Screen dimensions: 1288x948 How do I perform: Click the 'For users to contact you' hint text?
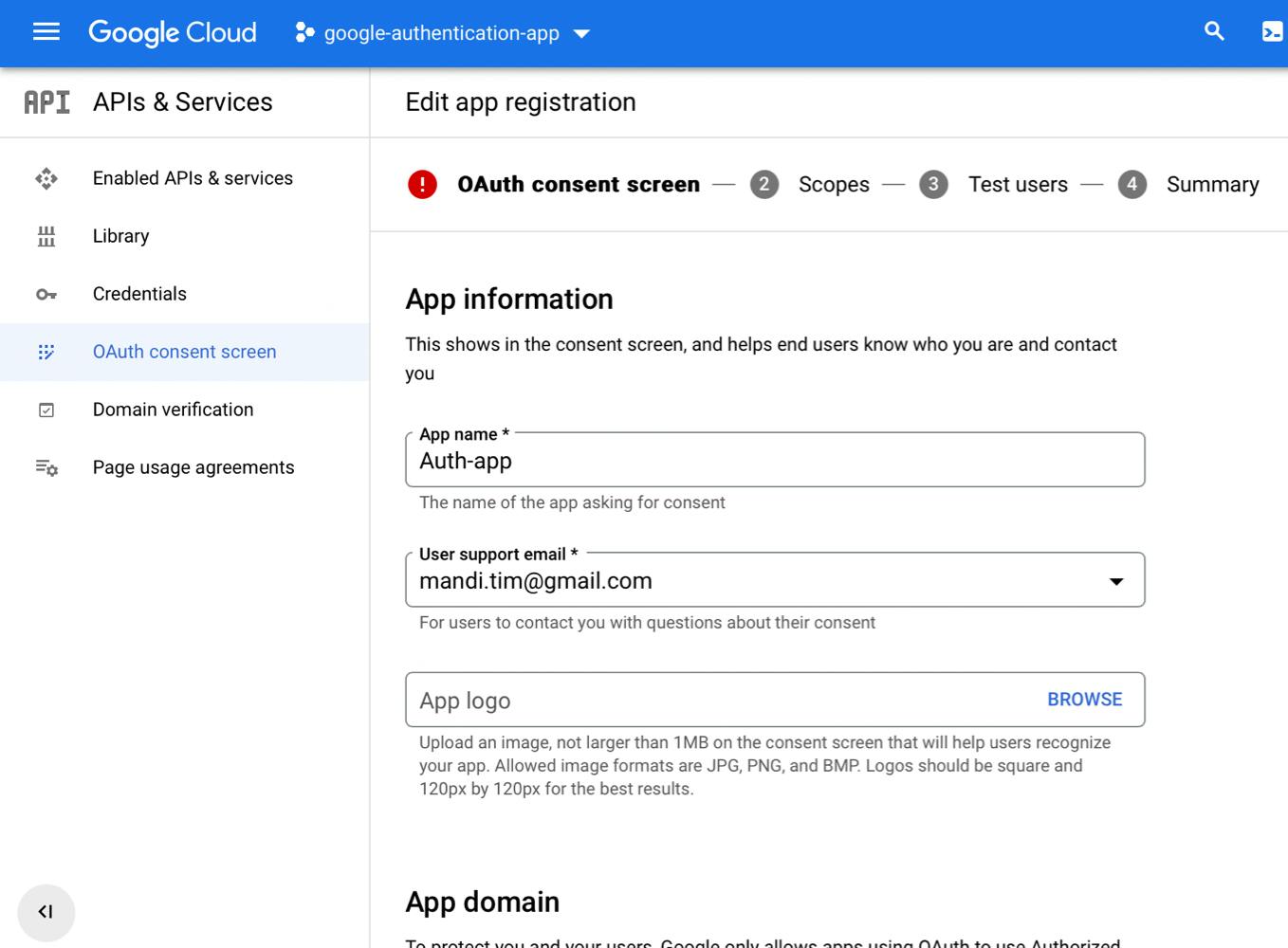[647, 623]
